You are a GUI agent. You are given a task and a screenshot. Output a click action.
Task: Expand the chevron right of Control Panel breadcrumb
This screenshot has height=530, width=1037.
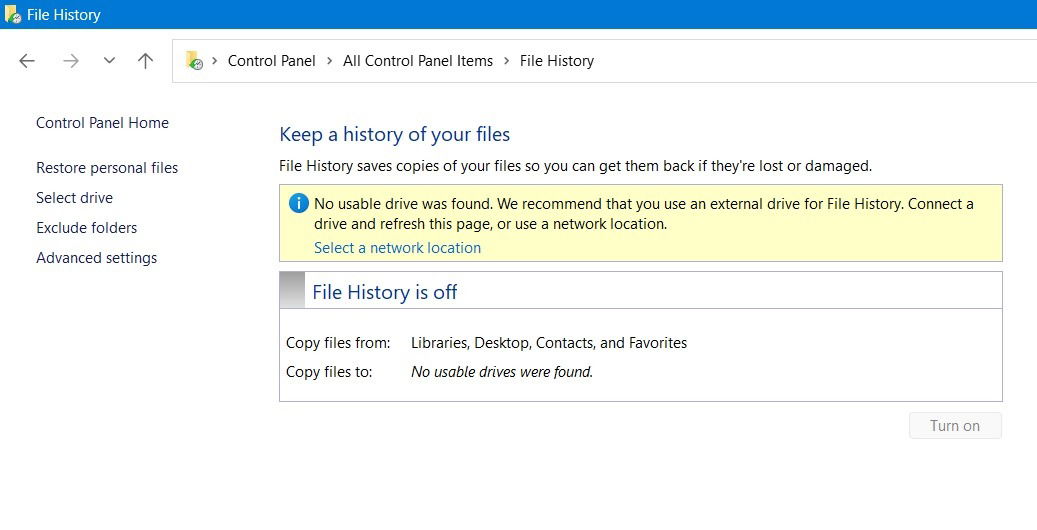(x=329, y=61)
